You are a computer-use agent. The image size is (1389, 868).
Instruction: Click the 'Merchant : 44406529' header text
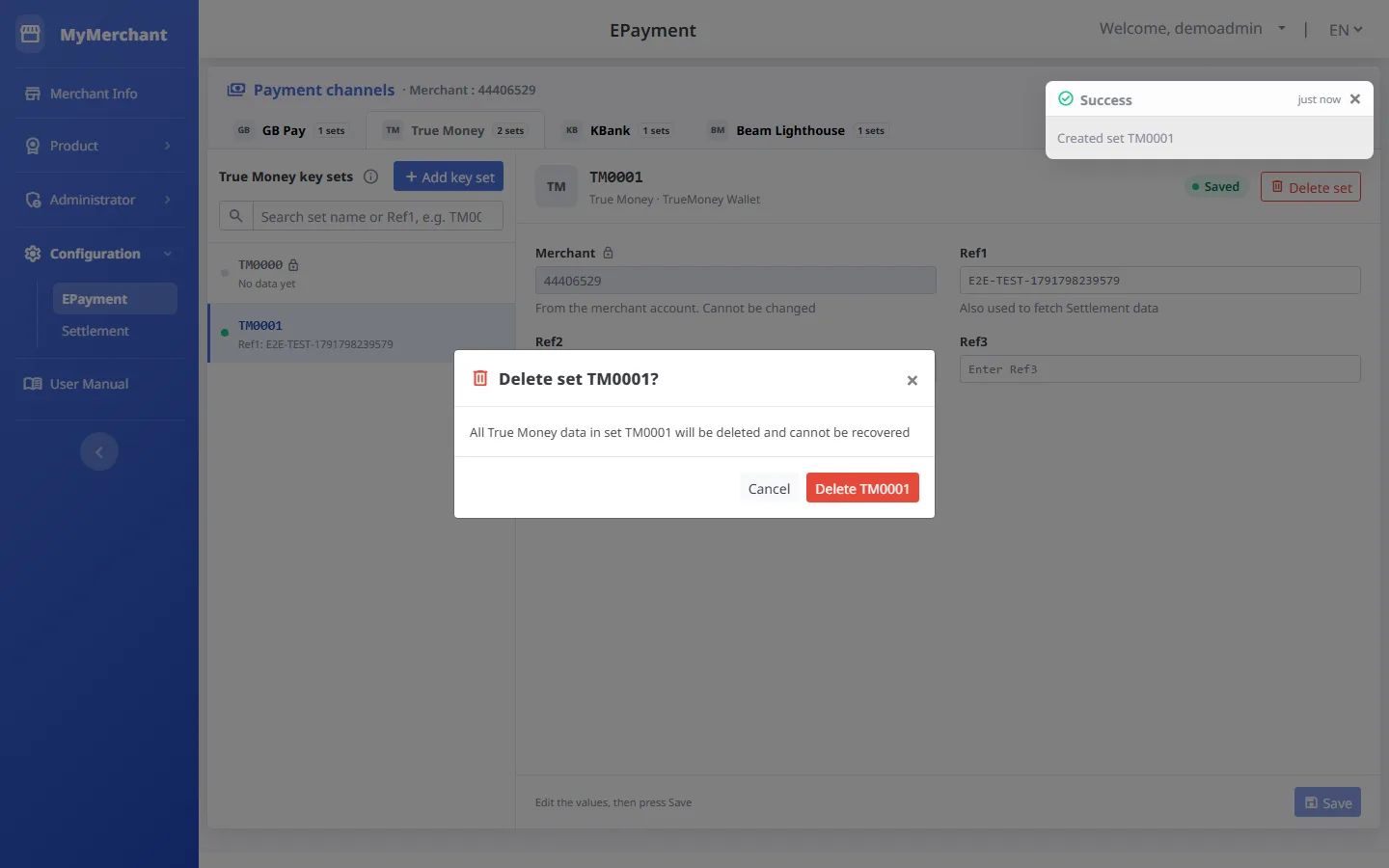(x=473, y=90)
